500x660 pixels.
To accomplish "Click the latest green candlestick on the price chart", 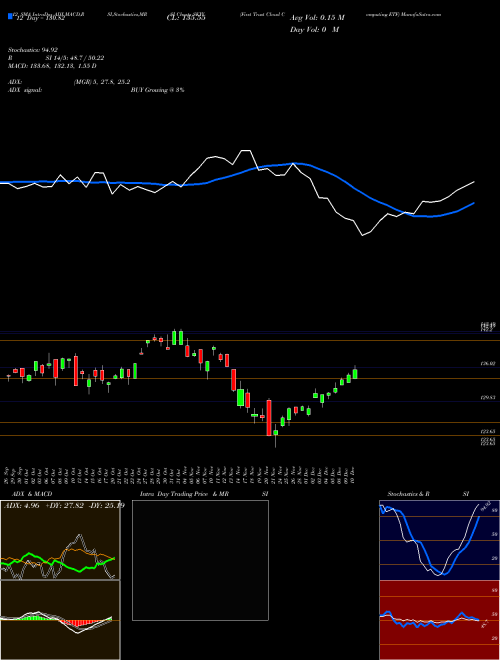I will pos(355,374).
